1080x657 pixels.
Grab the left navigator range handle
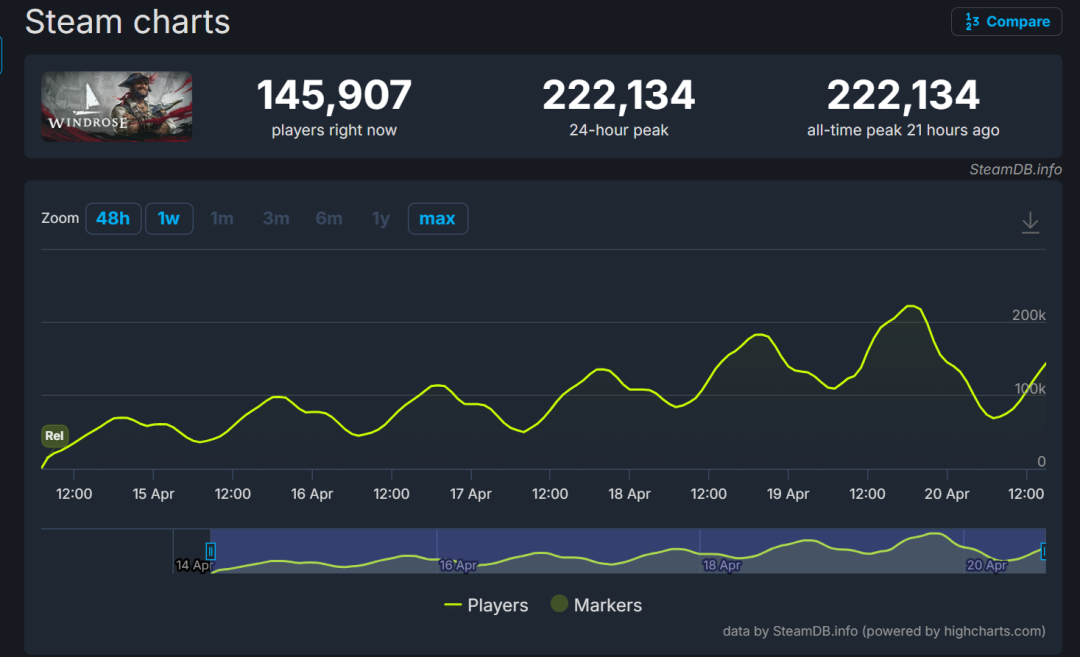(x=210, y=551)
